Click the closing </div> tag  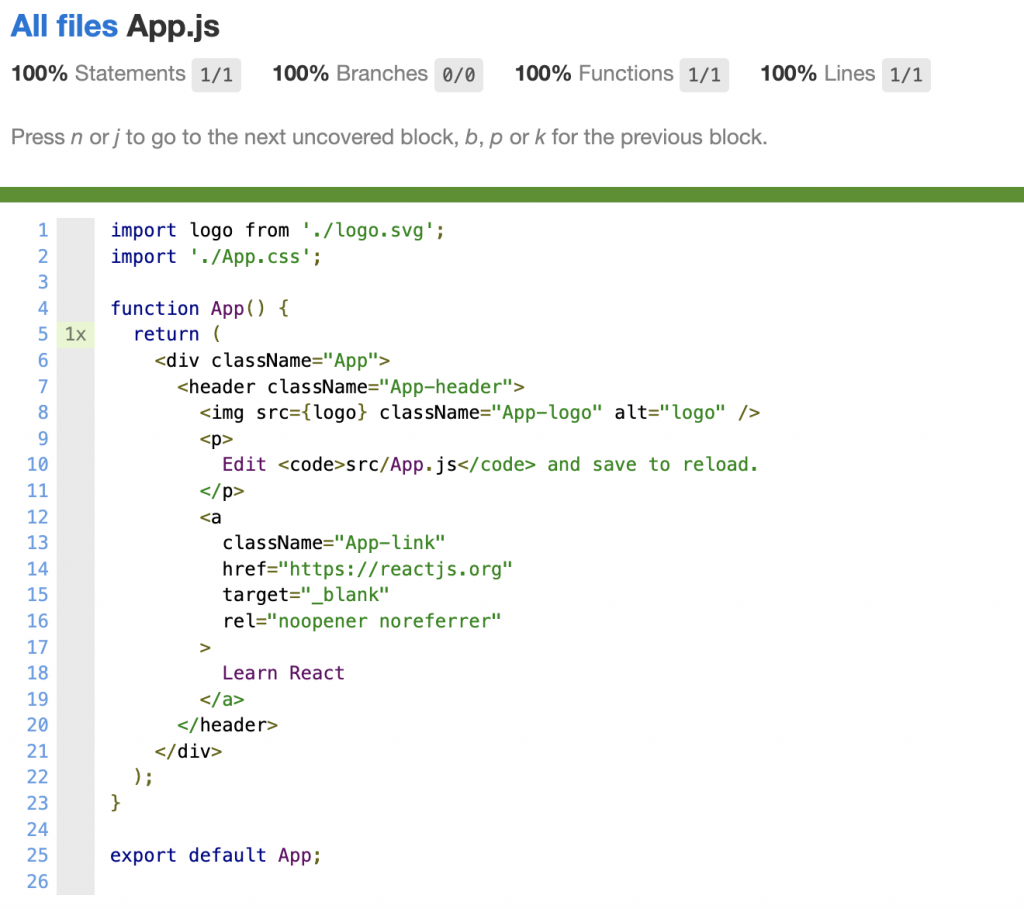tap(188, 751)
